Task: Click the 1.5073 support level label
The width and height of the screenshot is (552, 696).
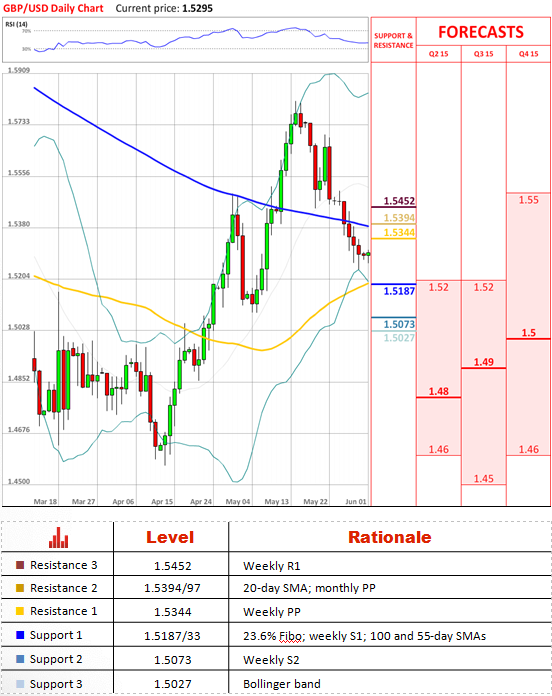Action: coord(399,324)
